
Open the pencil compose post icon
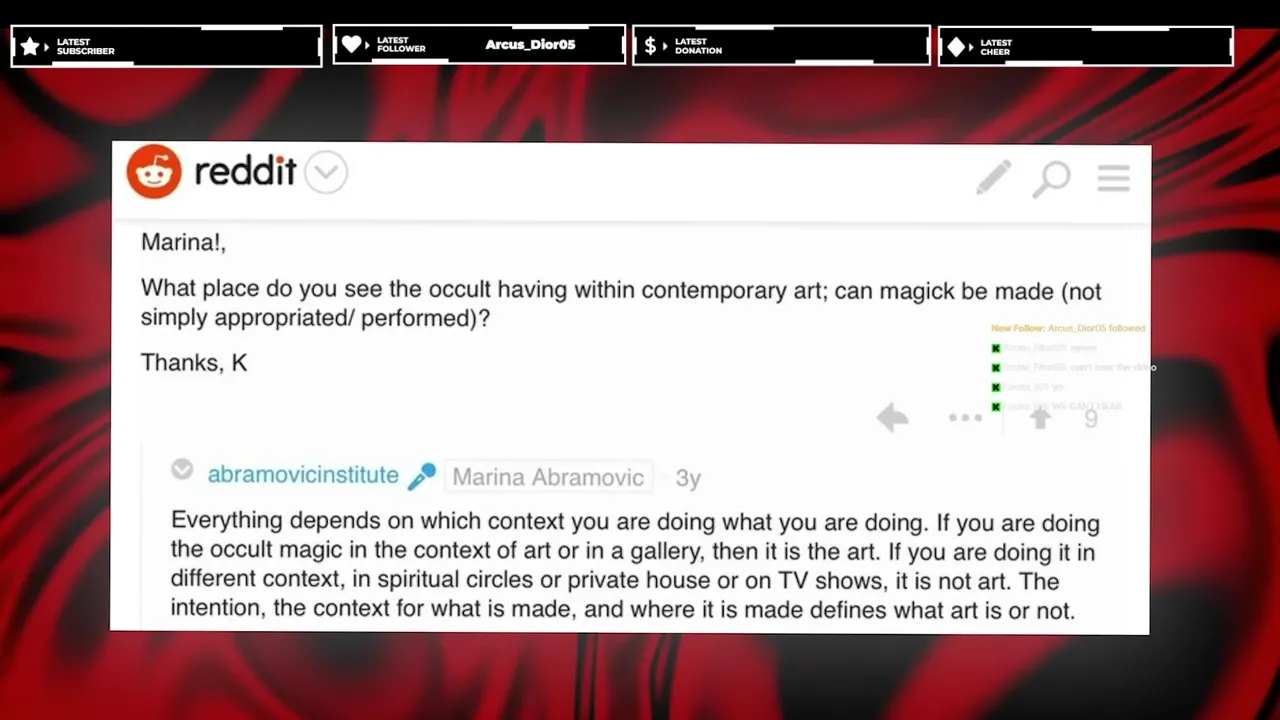pos(993,178)
